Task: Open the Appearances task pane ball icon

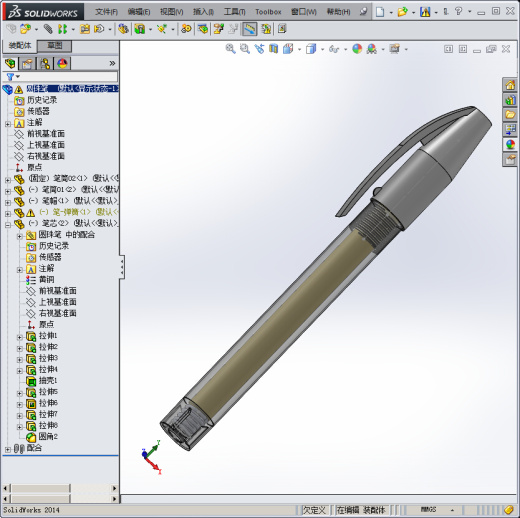Action: [510, 145]
